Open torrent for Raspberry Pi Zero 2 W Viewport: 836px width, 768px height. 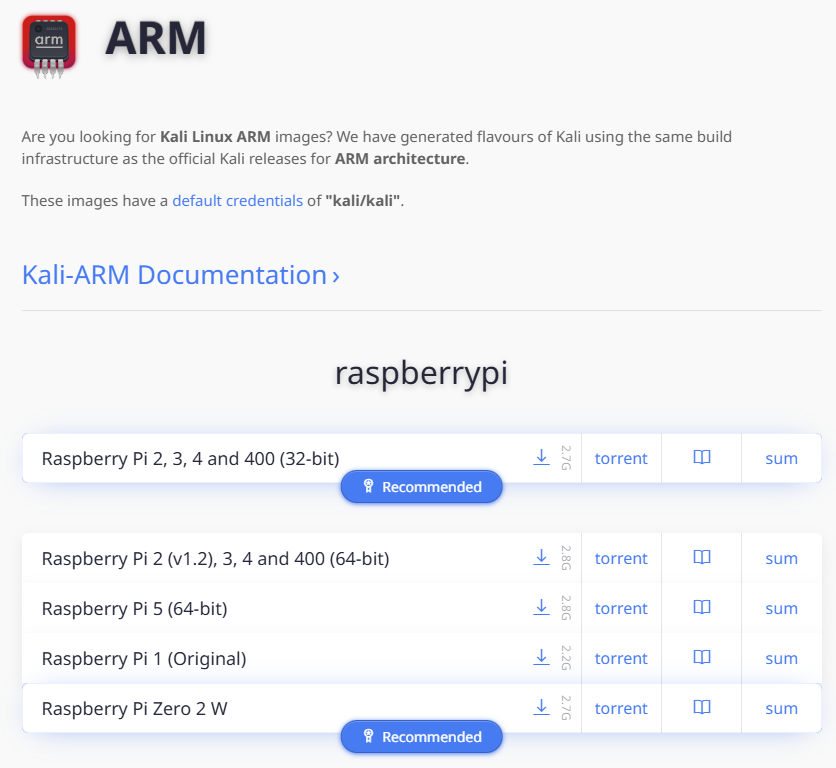[620, 707]
